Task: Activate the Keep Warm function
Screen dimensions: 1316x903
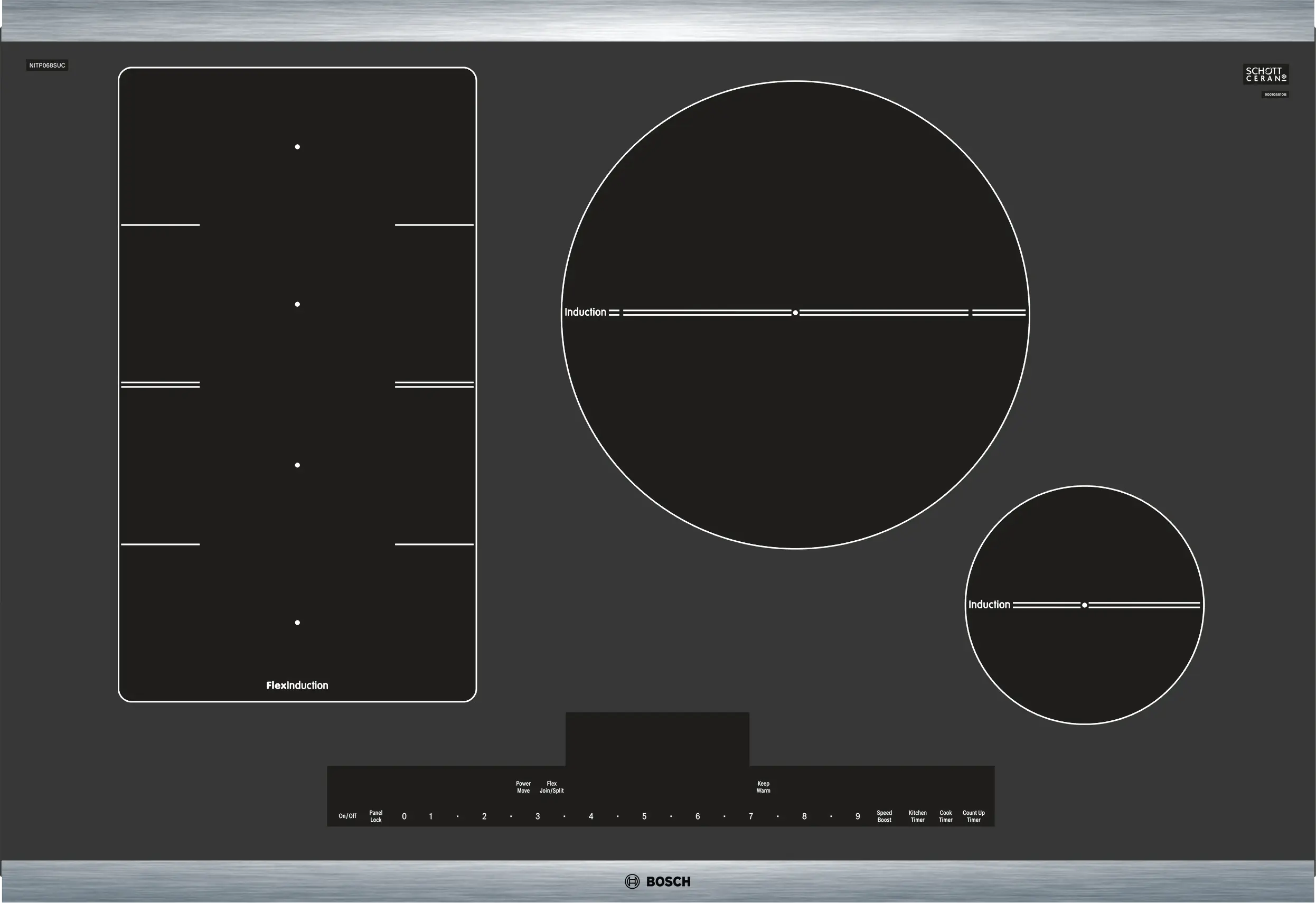Action: click(x=763, y=787)
